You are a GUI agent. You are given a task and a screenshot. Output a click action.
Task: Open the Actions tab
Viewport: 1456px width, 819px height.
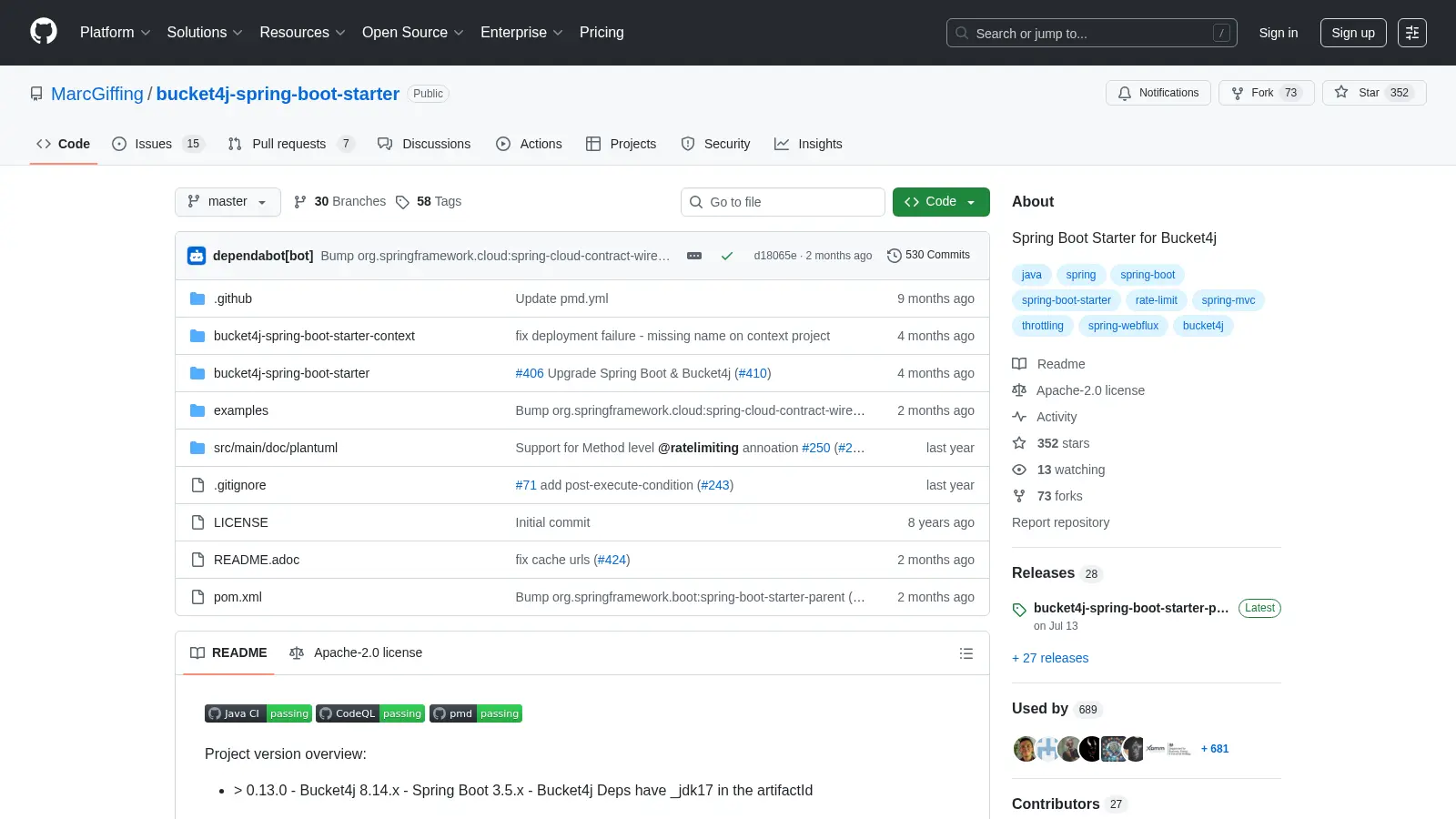pyautogui.click(x=529, y=144)
